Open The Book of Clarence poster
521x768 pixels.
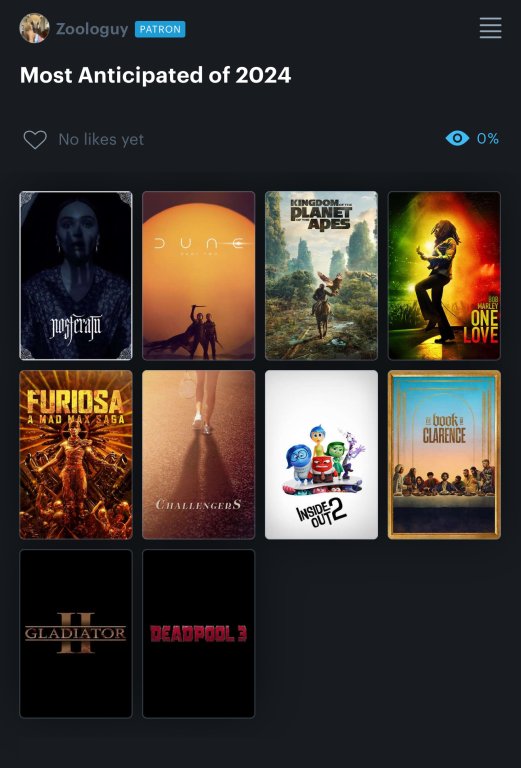pos(444,455)
